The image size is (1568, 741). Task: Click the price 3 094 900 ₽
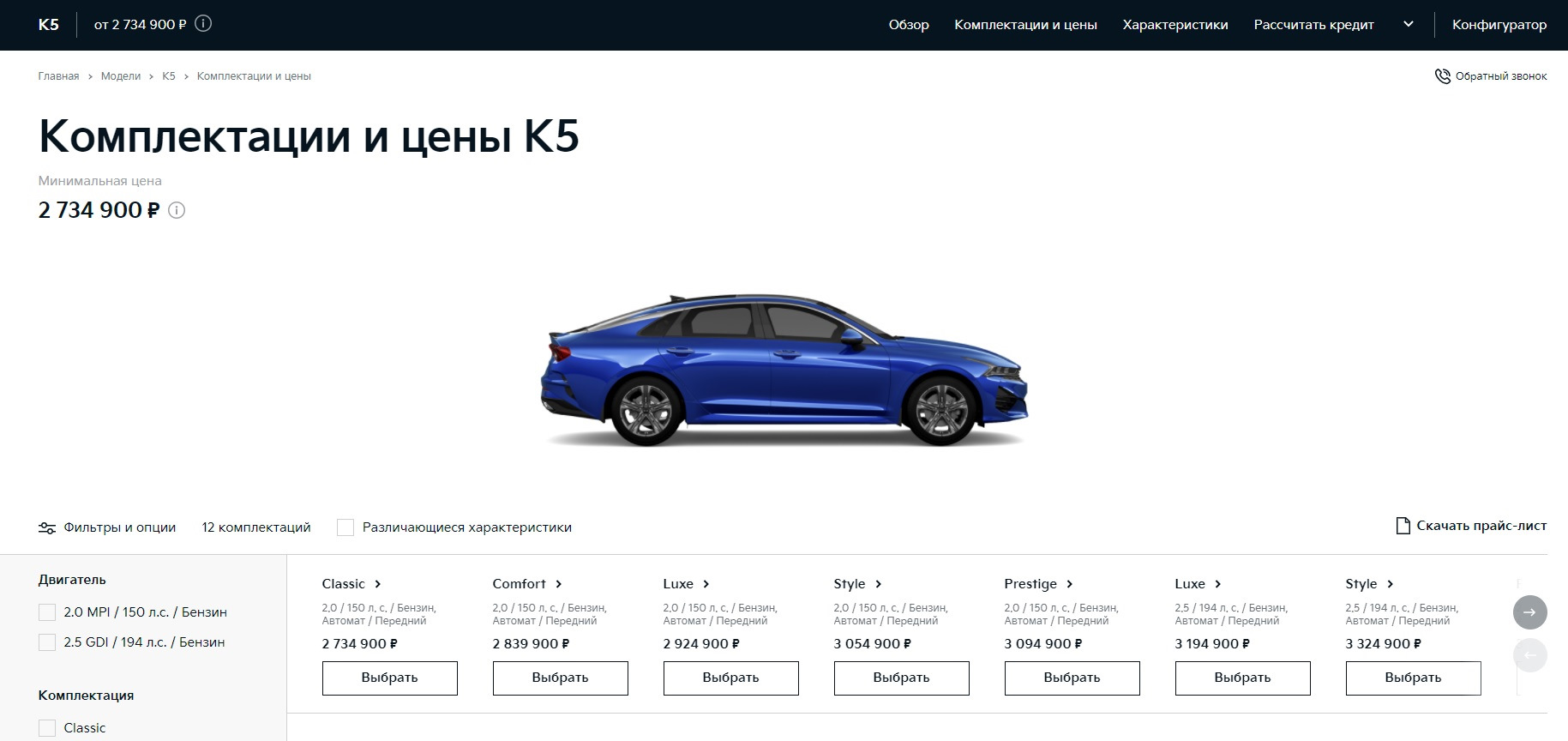tap(1043, 644)
